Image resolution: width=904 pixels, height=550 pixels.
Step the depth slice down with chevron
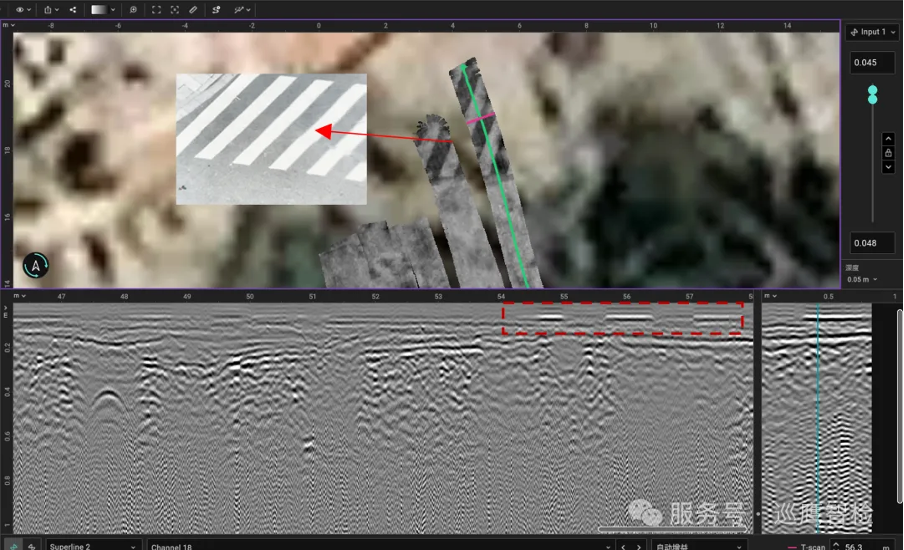(x=888, y=167)
